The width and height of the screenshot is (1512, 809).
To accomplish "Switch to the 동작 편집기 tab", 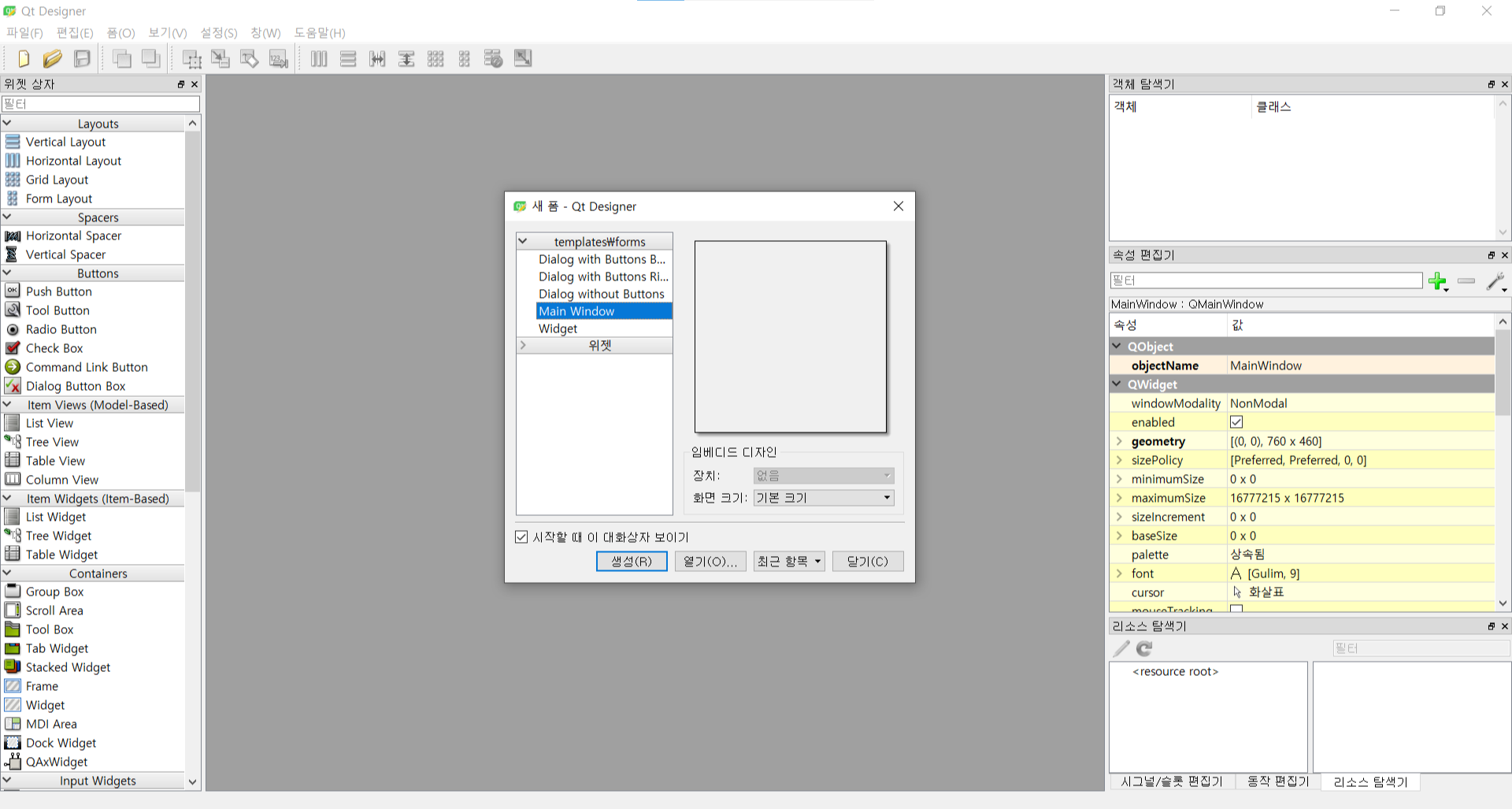I will tap(1278, 781).
